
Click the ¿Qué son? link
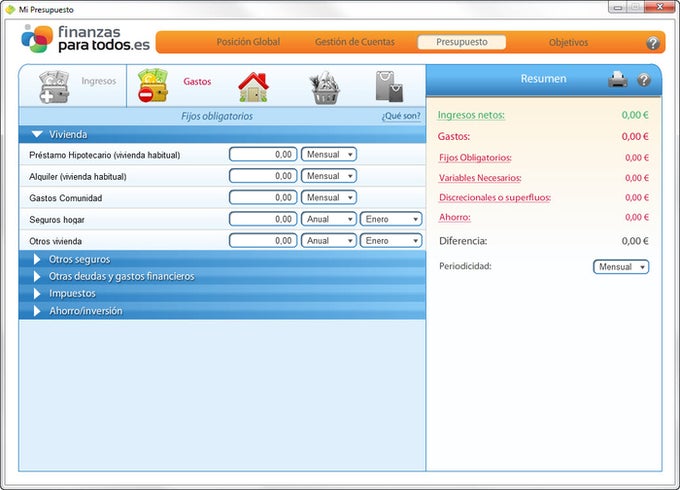tap(401, 116)
